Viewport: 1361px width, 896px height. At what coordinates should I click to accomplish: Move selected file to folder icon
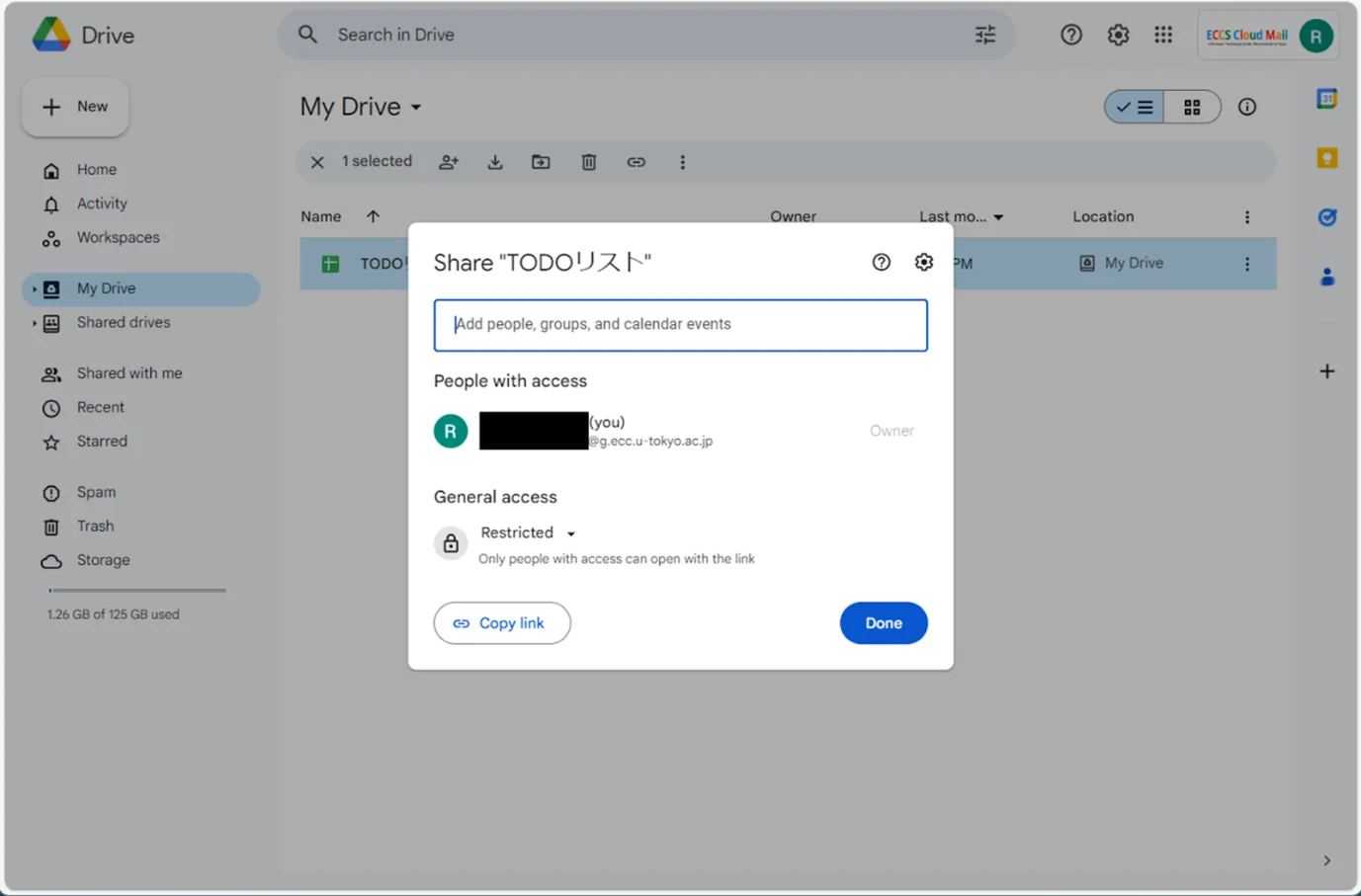pos(541,162)
